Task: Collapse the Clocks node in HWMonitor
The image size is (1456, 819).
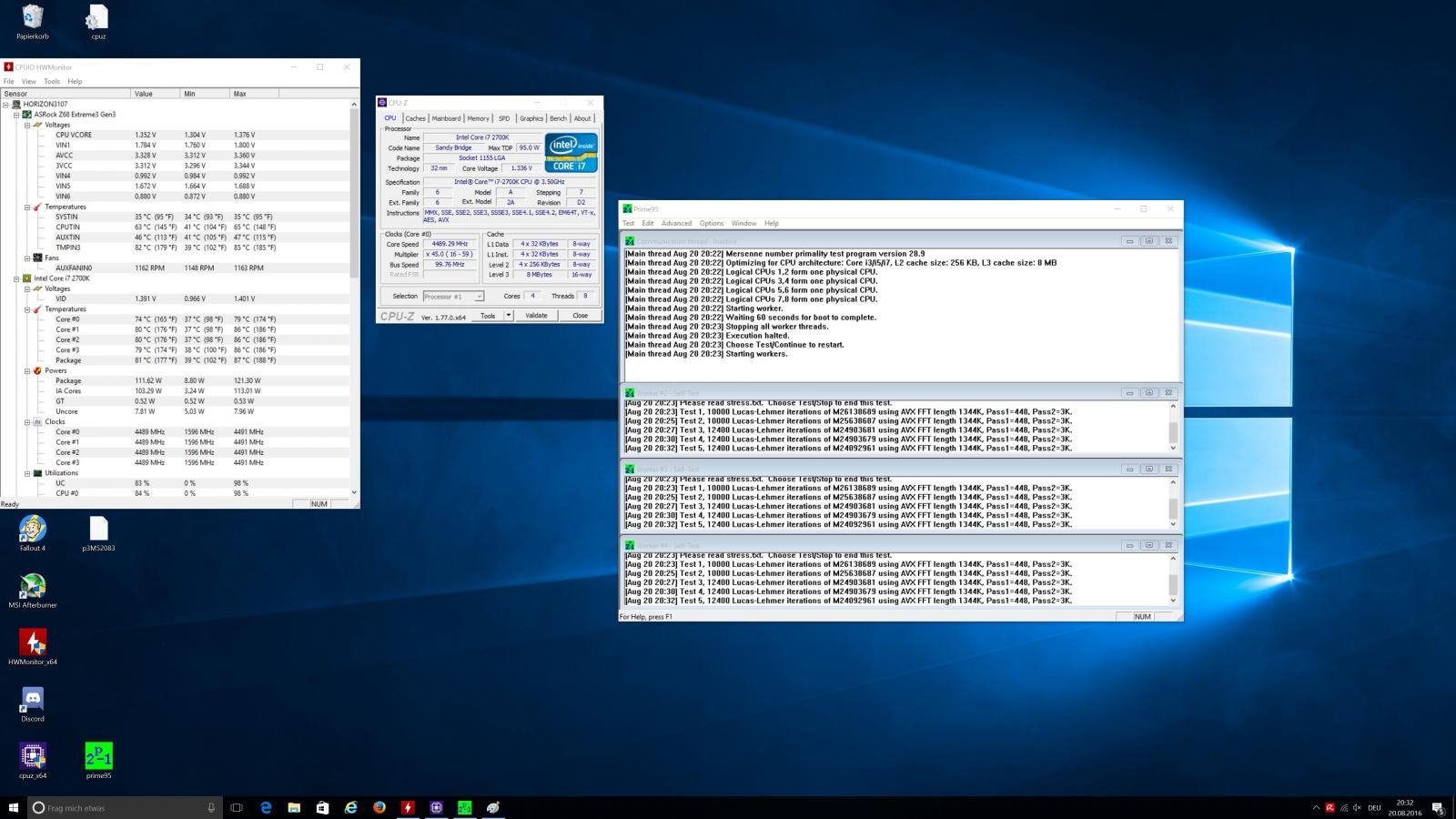Action: point(26,421)
